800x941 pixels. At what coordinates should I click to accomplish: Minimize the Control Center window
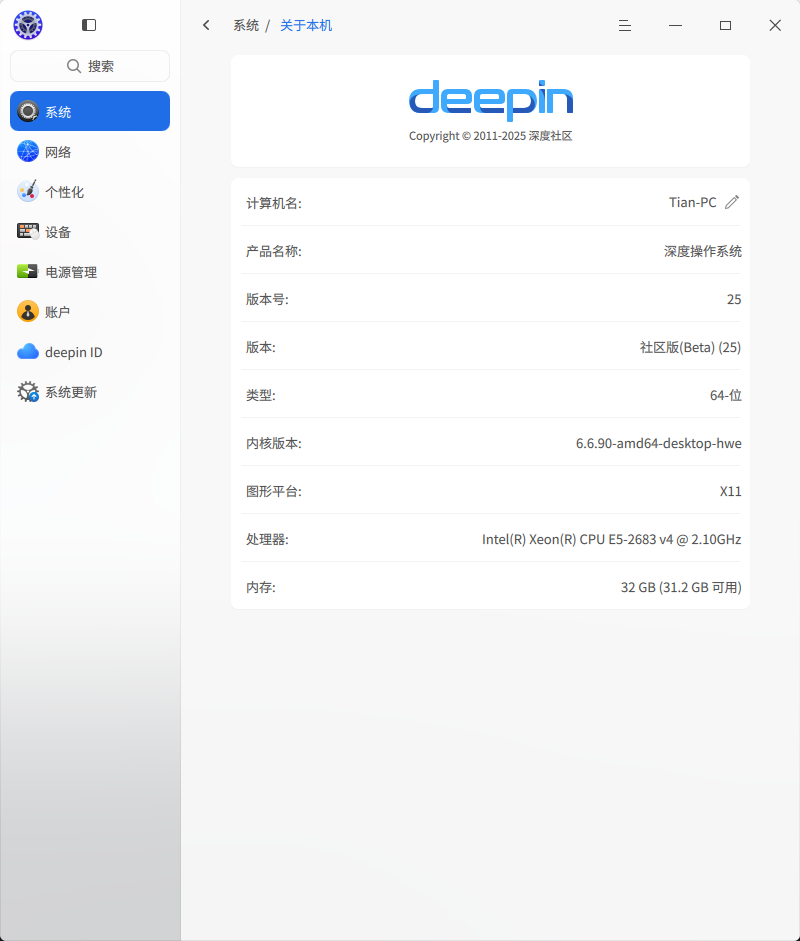(675, 25)
